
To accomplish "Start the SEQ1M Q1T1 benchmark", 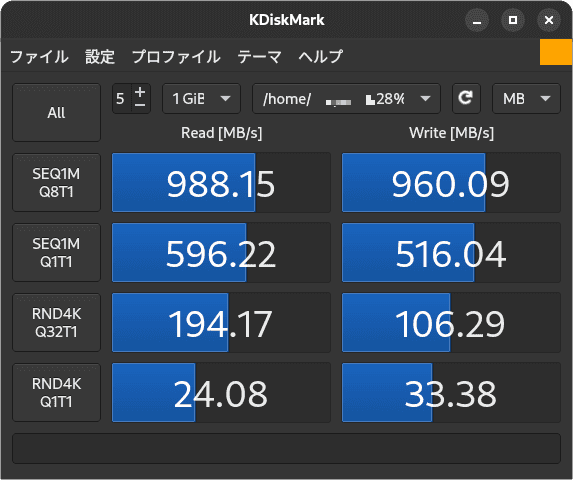I will point(56,252).
